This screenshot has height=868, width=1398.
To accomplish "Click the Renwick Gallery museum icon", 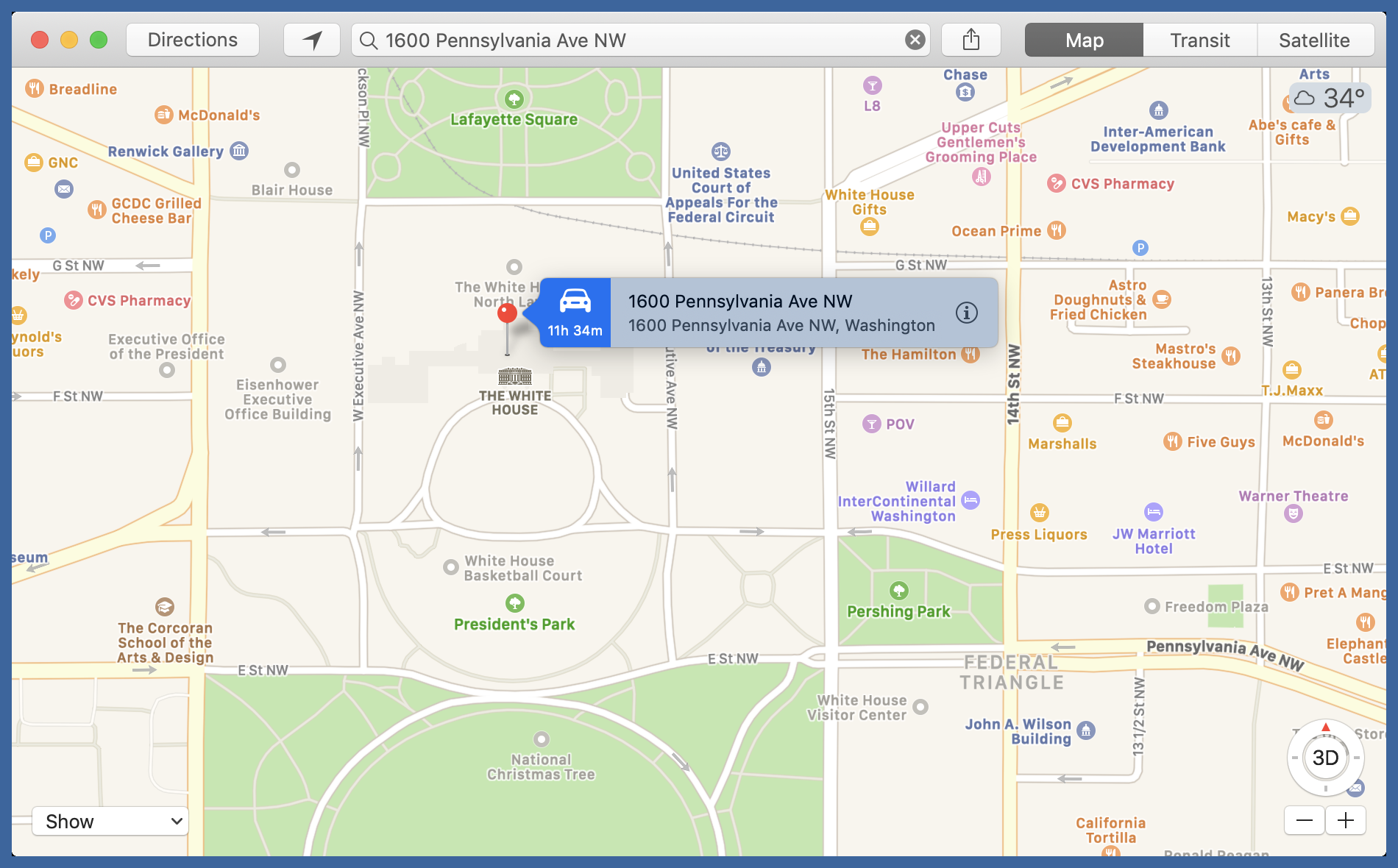I will pos(239,151).
